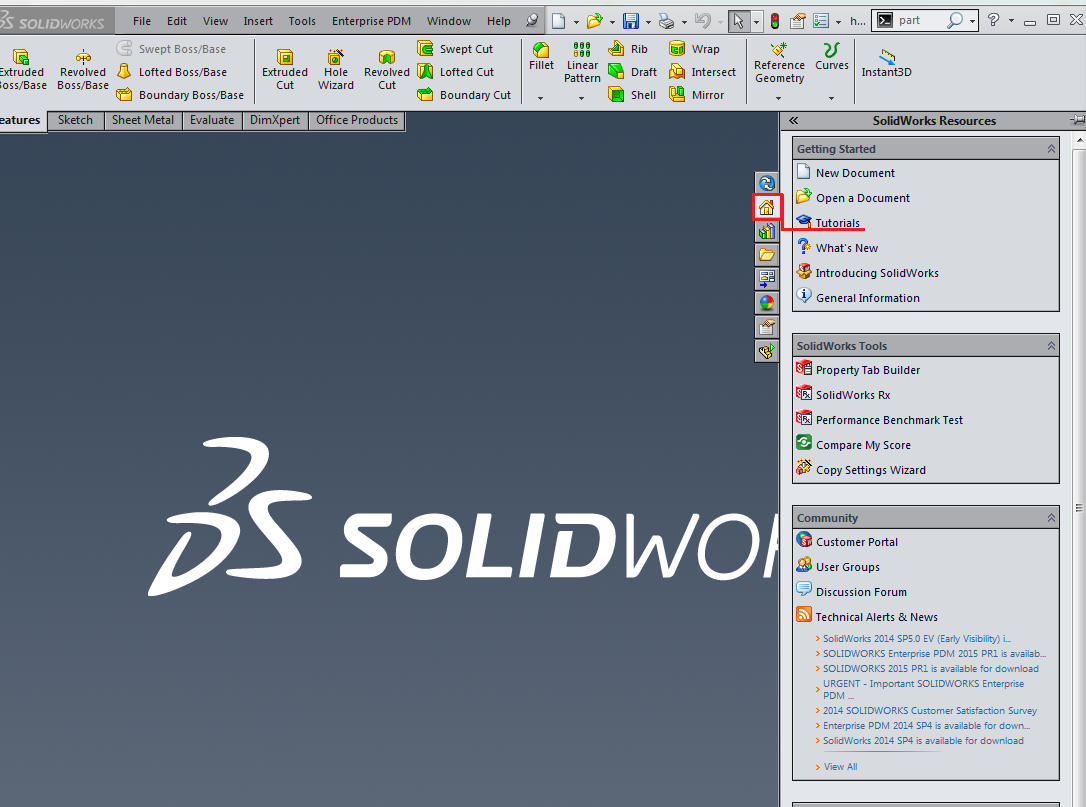Select the Mirror feature tool
The height and width of the screenshot is (807, 1086).
[x=677, y=95]
